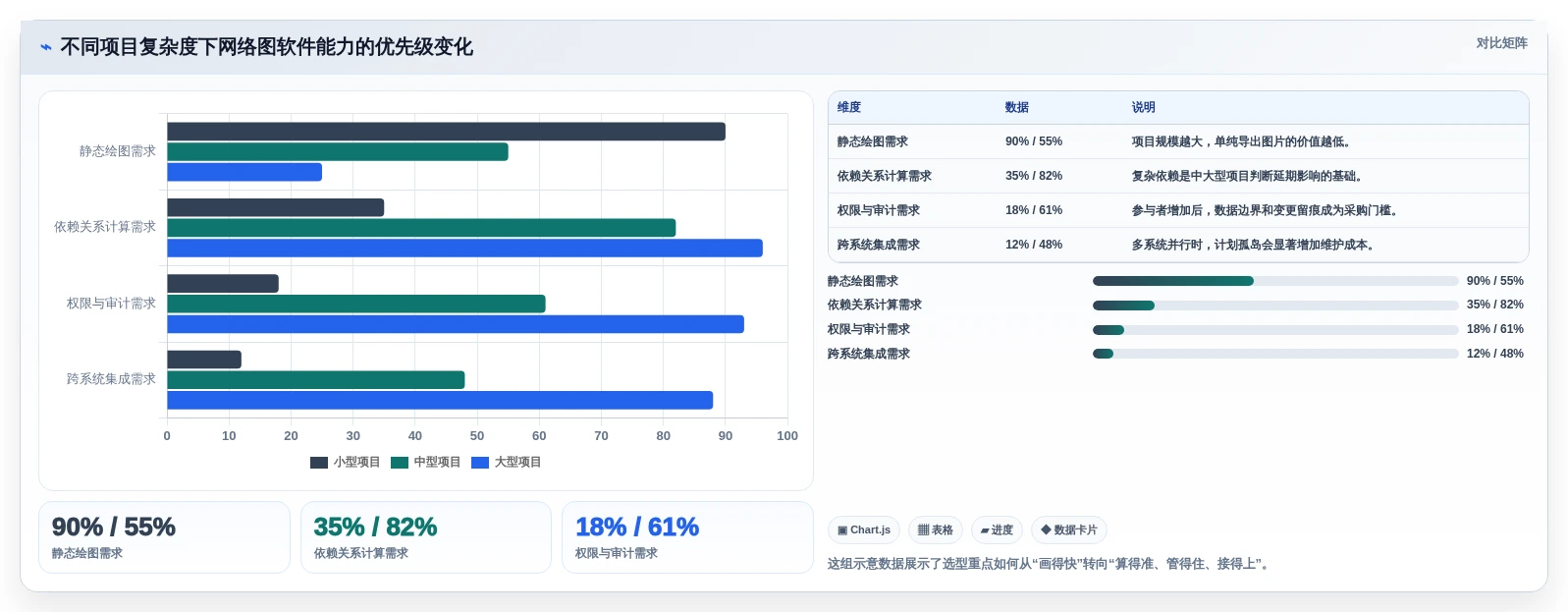The height and width of the screenshot is (612, 1568).
Task: Click progress value 18% / 61% beside bars
Action: 1495,329
